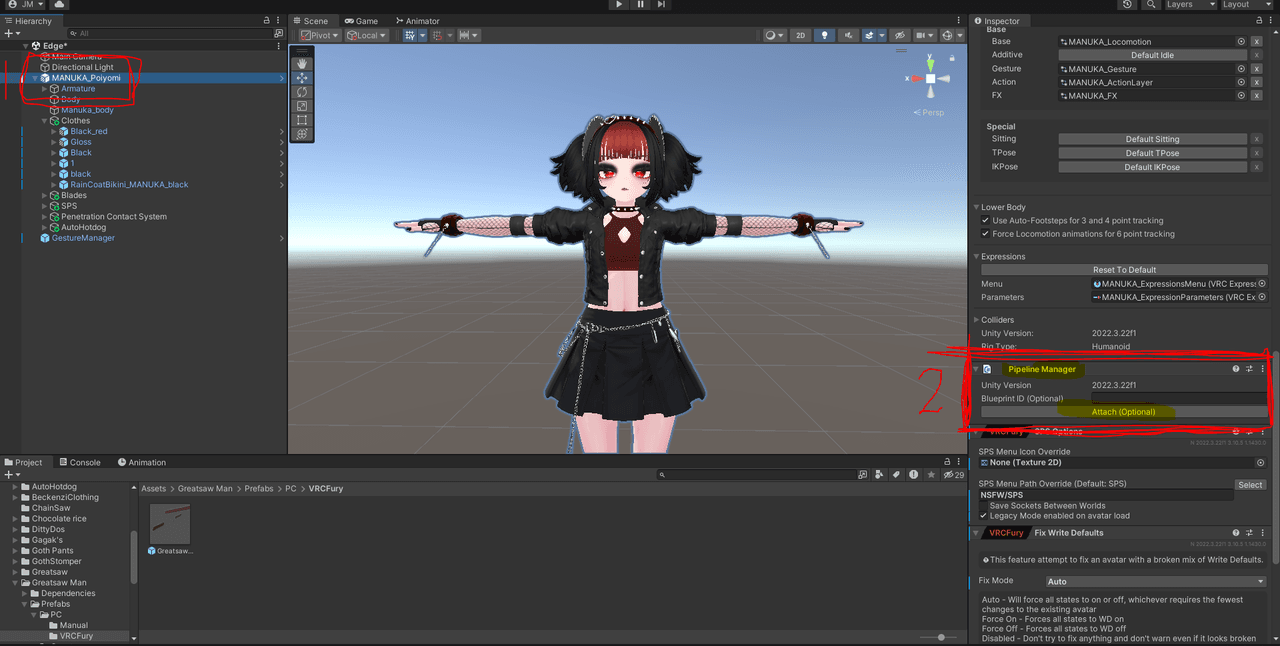
Task: Expand the Armature hierarchy item
Action: (44, 89)
